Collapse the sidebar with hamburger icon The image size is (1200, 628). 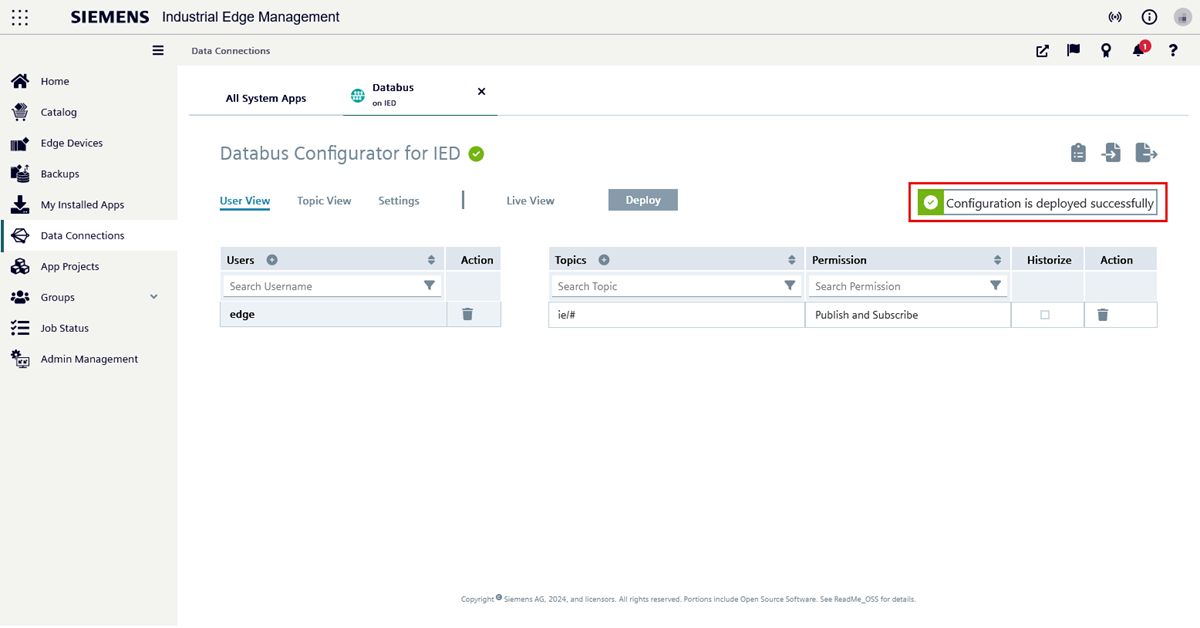(158, 50)
